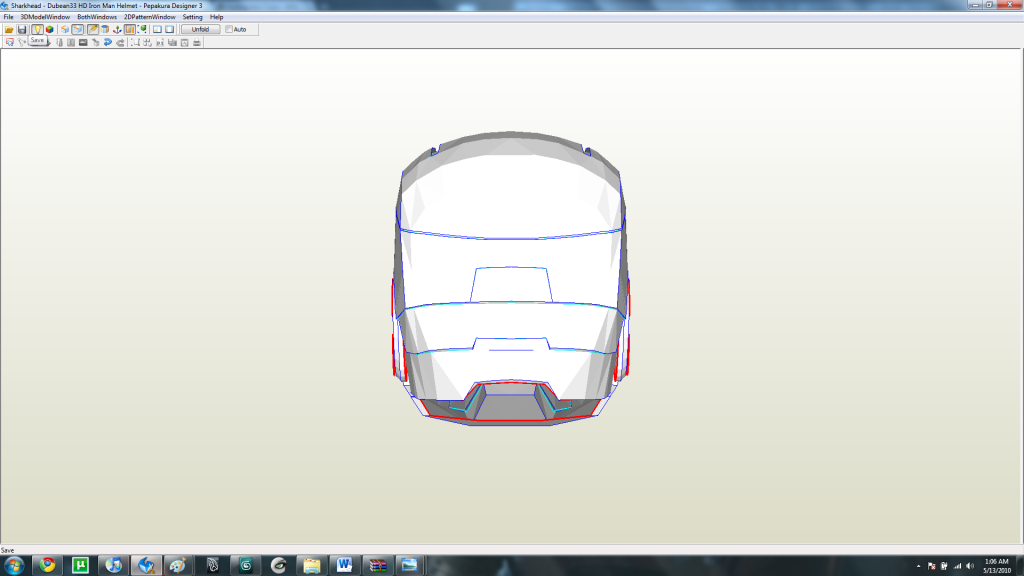This screenshot has width=1024, height=576.
Task: Open WinRAR from the taskbar
Action: [x=377, y=566]
